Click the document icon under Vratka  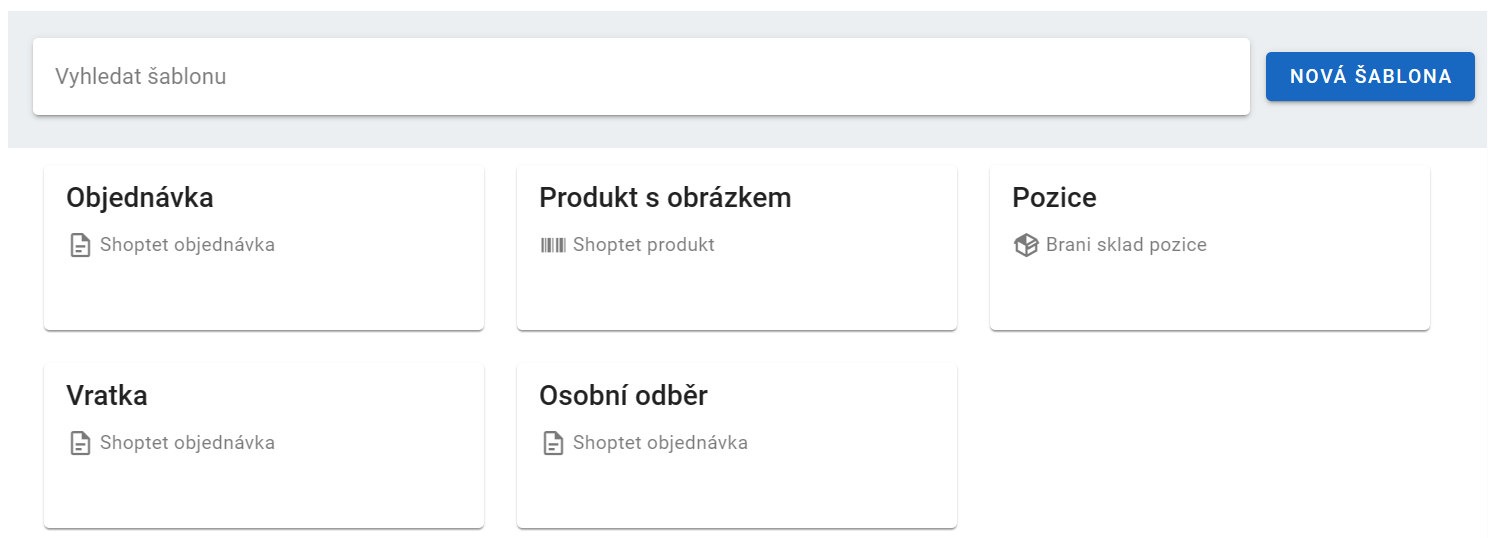pyautogui.click(x=80, y=443)
